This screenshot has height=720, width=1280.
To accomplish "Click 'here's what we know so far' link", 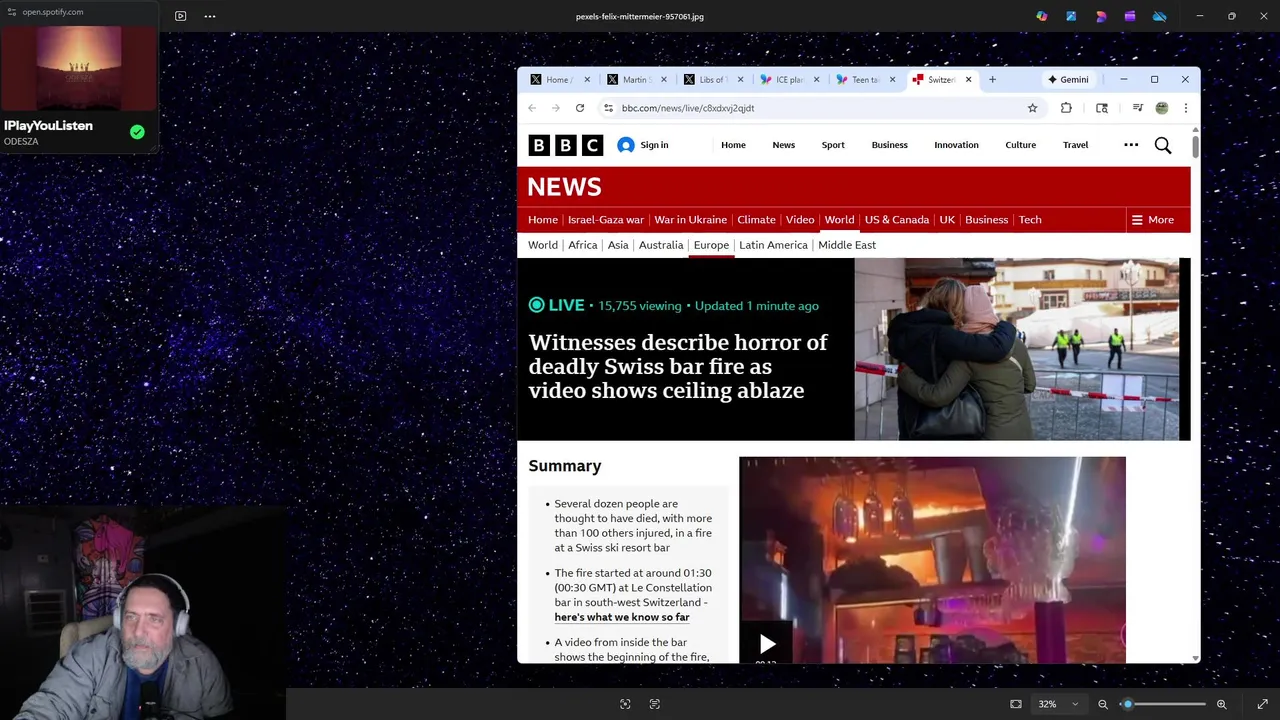I will click(x=622, y=617).
